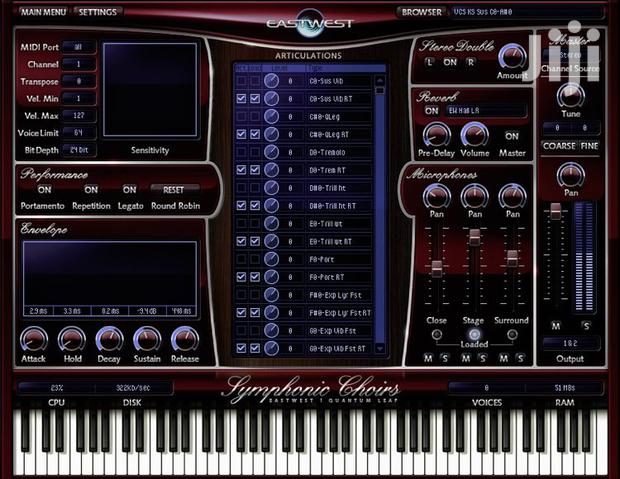The image size is (620, 479).
Task: Select Stereo Double R channel
Action: click(x=470, y=62)
